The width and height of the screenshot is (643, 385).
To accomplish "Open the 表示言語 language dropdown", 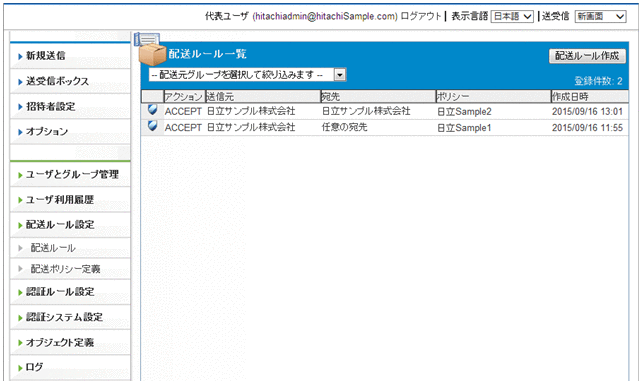I will click(512, 16).
